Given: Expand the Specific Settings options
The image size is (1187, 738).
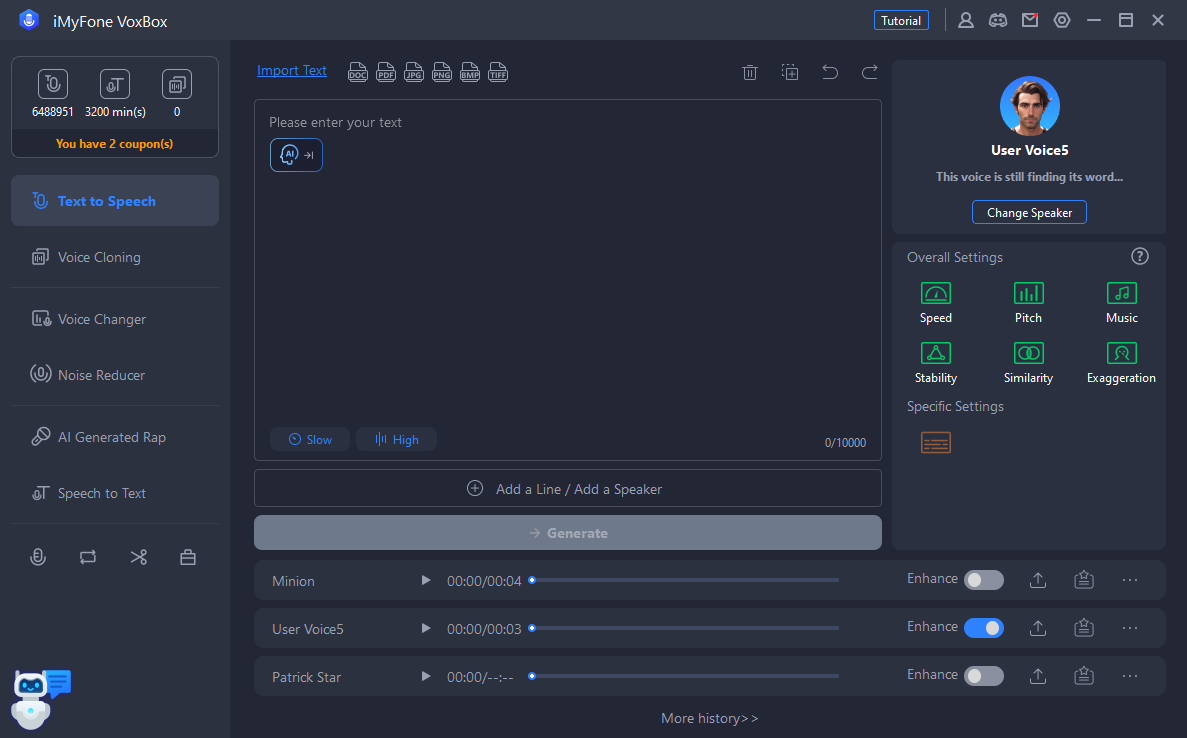Looking at the screenshot, I should pos(936,442).
